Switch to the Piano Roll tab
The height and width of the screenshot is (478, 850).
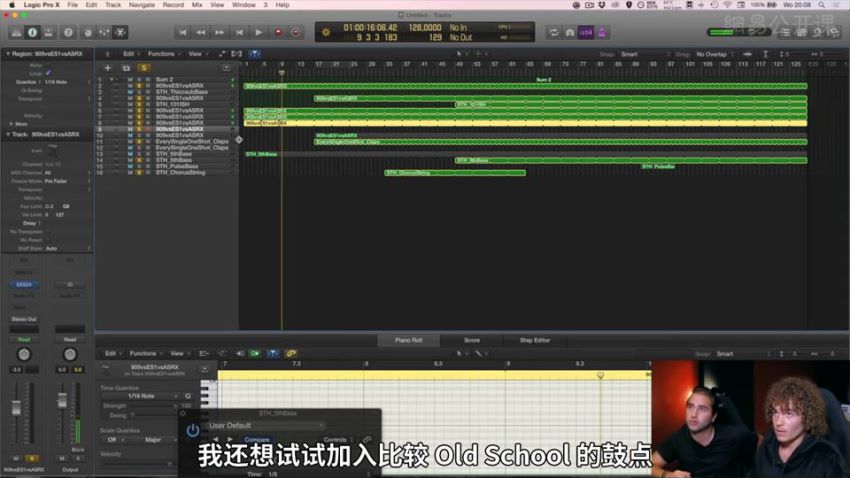click(409, 340)
